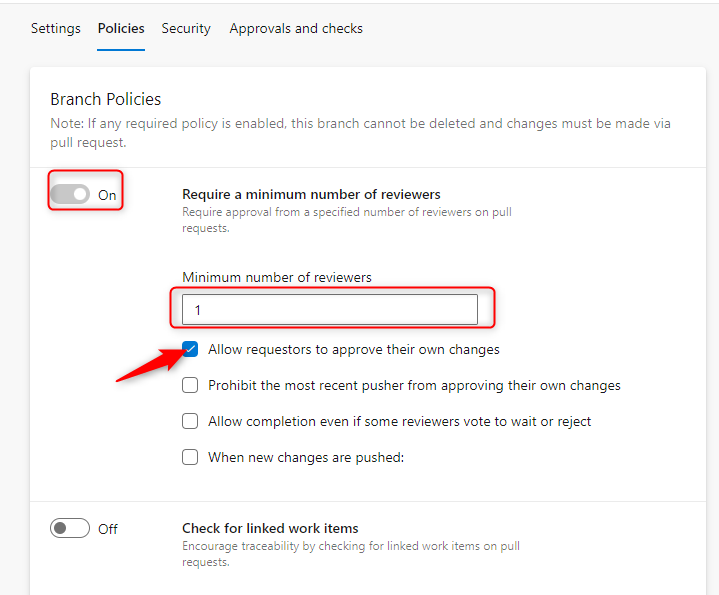Enable Allow completion despite wait or reject votes
The image size is (719, 595).
click(x=190, y=421)
